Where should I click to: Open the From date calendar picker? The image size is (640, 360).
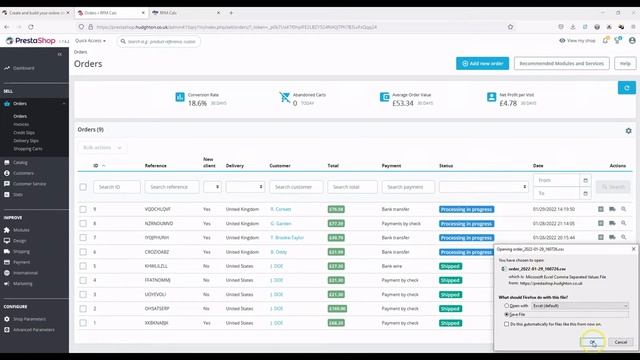585,180
